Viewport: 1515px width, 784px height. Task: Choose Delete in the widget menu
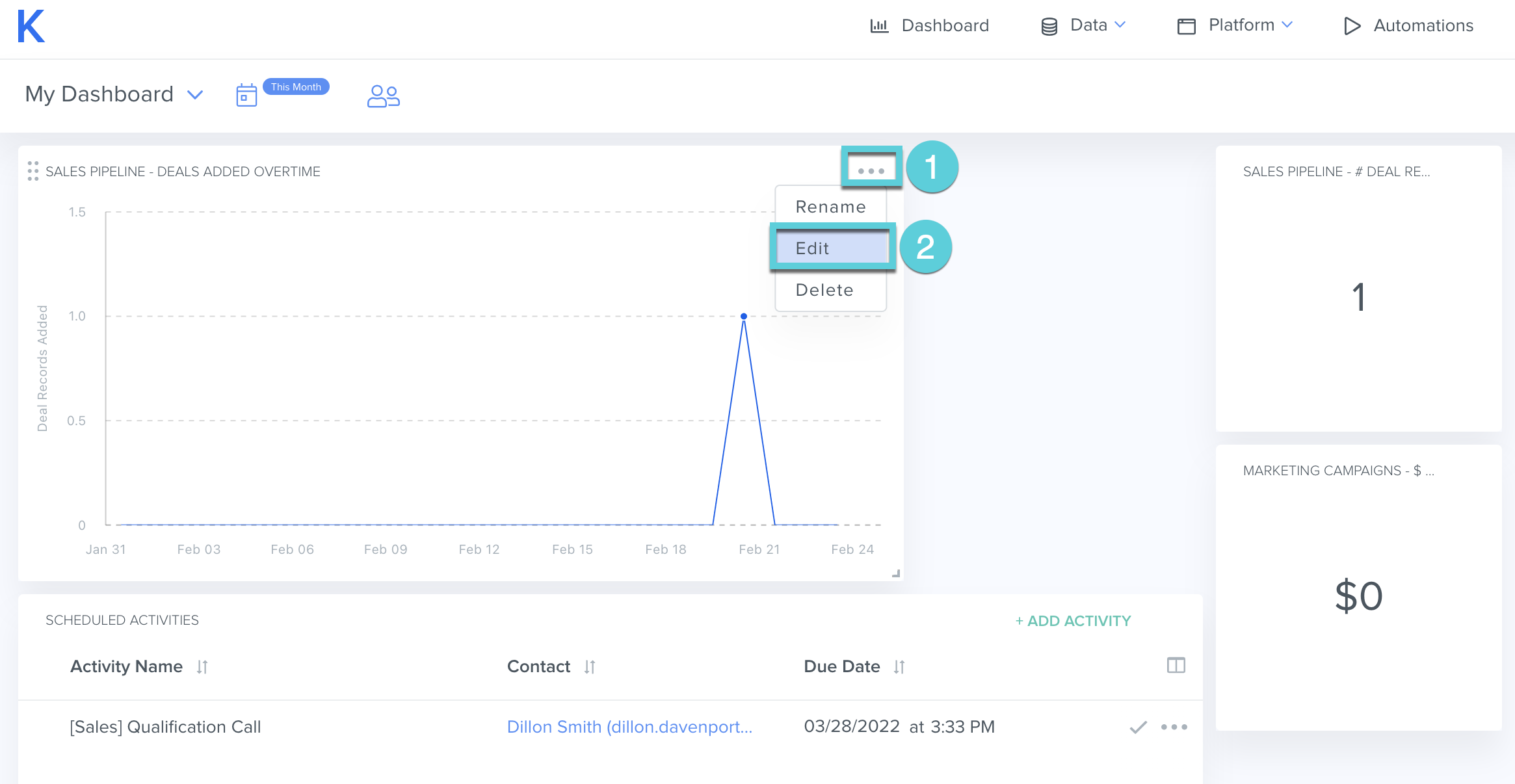coord(824,290)
